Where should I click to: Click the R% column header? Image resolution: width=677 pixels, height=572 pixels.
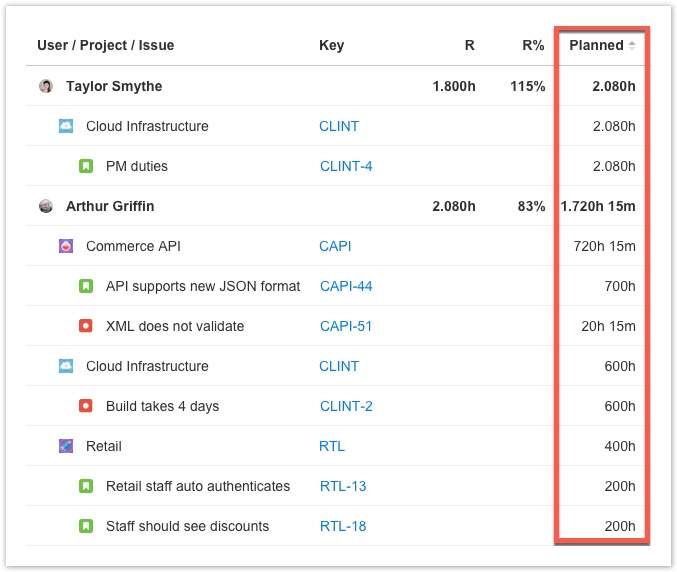coord(534,45)
